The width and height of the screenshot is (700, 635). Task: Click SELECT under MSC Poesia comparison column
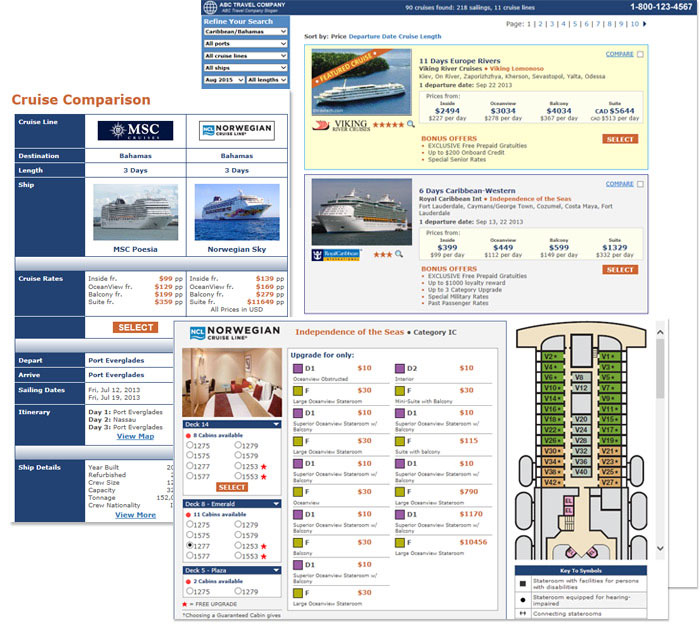coord(135,327)
